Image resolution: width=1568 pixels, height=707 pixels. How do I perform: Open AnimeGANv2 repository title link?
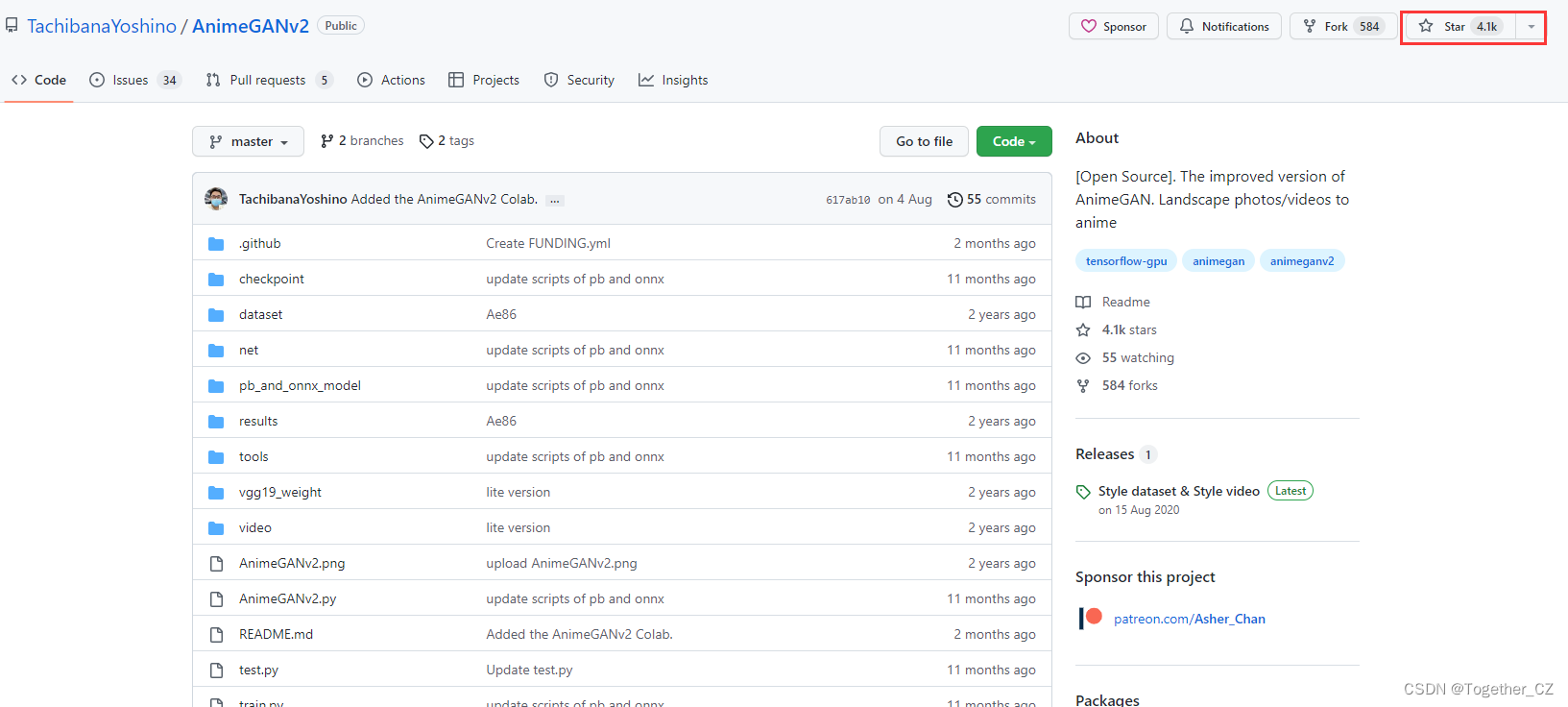[251, 26]
